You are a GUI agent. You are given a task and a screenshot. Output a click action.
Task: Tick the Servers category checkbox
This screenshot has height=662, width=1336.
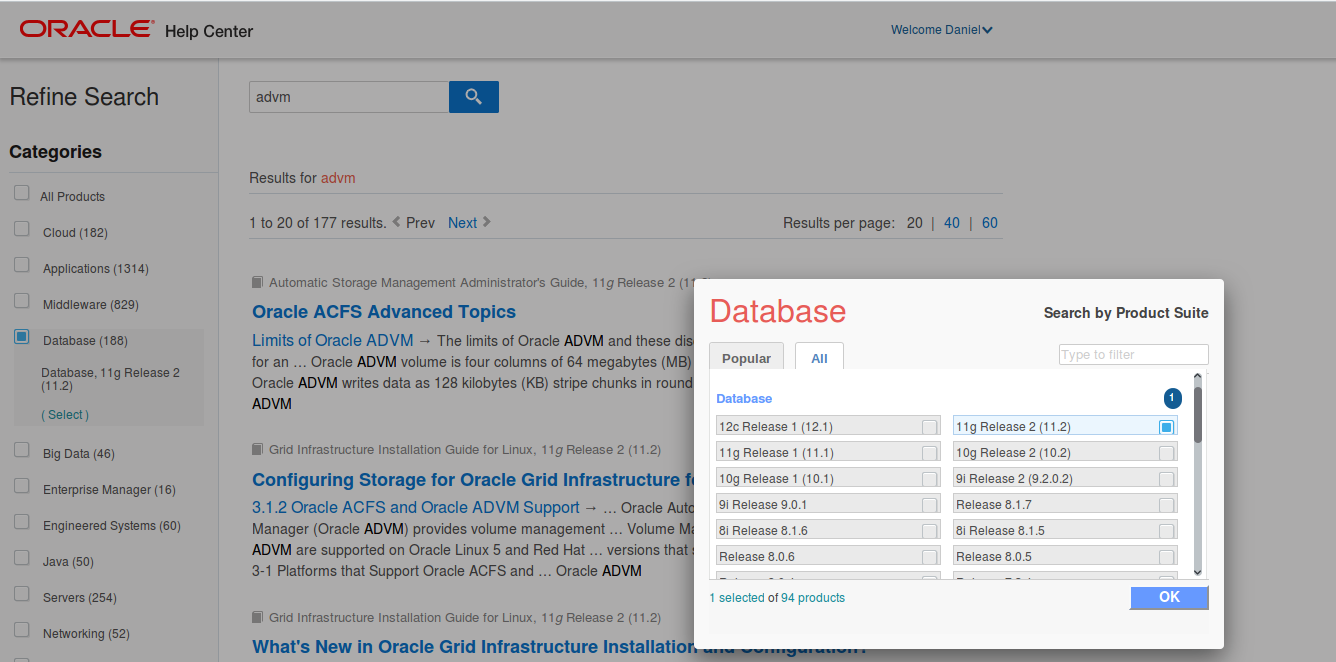[21, 594]
